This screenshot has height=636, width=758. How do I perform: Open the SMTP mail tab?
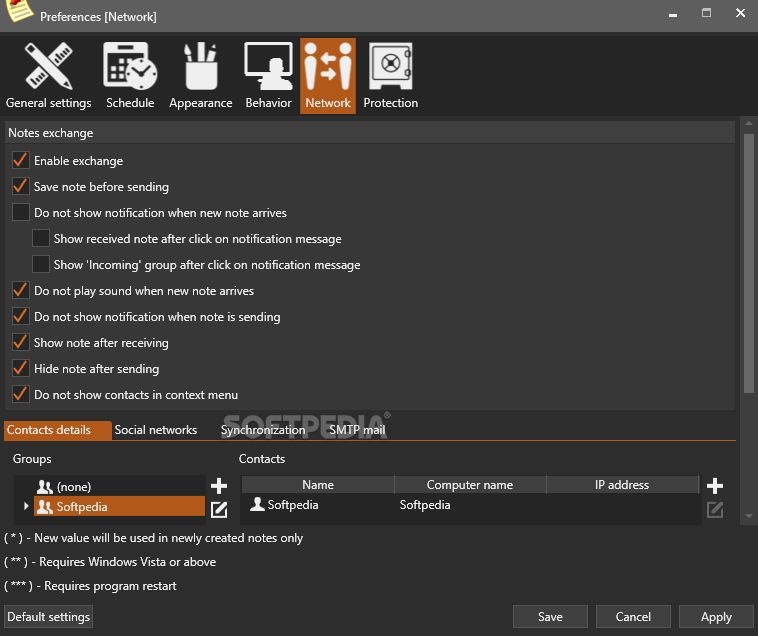[x=357, y=430]
